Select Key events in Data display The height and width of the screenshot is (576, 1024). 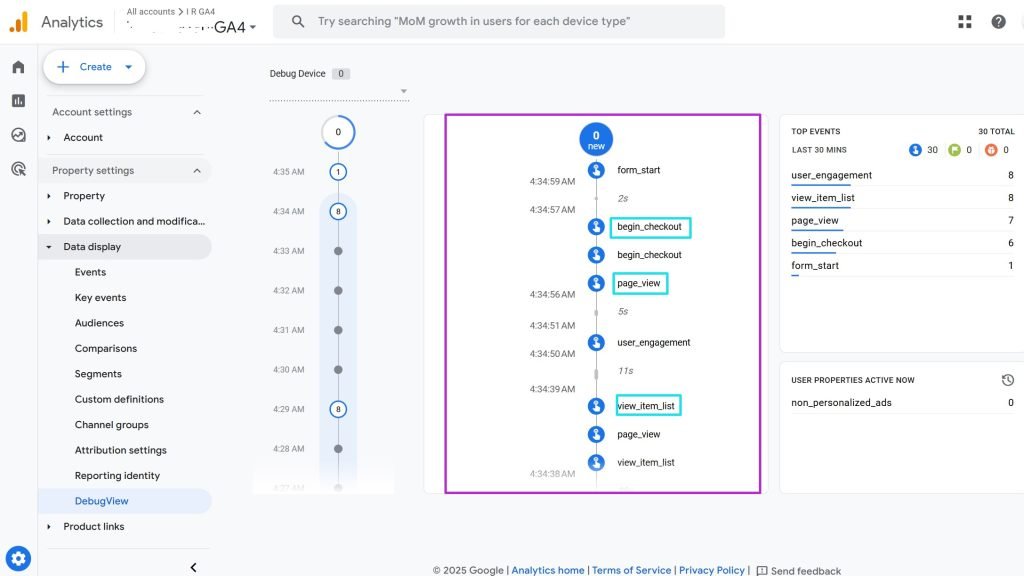pos(100,298)
